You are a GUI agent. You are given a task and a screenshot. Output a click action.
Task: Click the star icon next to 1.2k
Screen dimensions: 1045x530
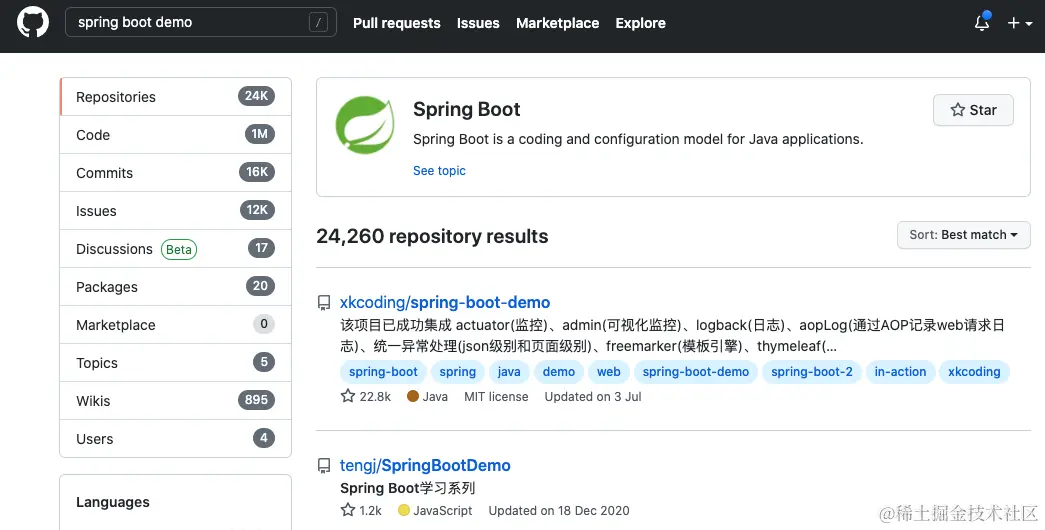(348, 510)
